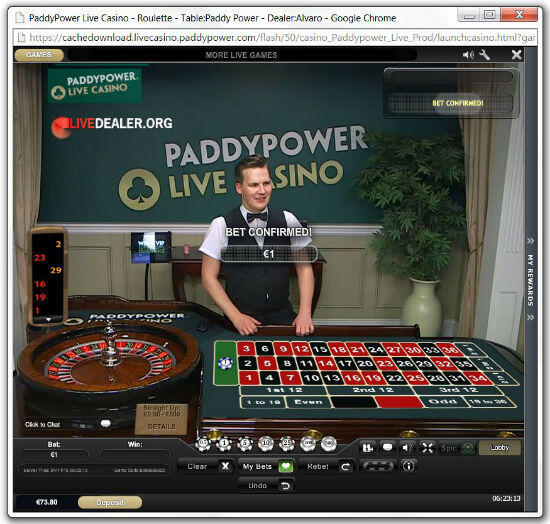This screenshot has width=550, height=524.
Task: Open the Games menu button
Action: point(39,55)
